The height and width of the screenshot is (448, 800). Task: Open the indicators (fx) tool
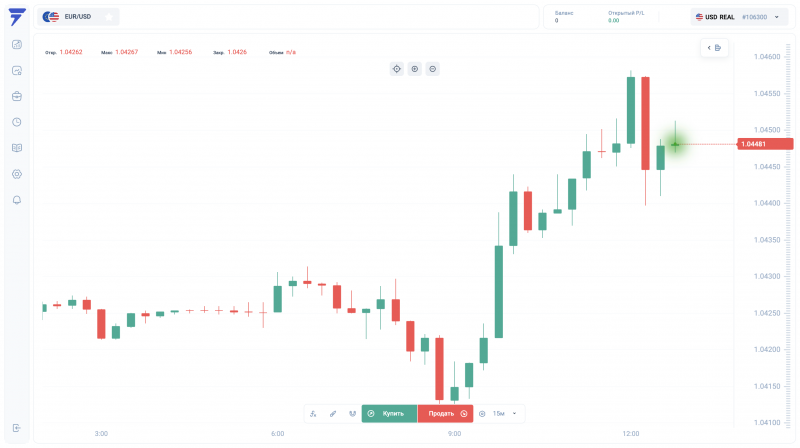tap(313, 414)
